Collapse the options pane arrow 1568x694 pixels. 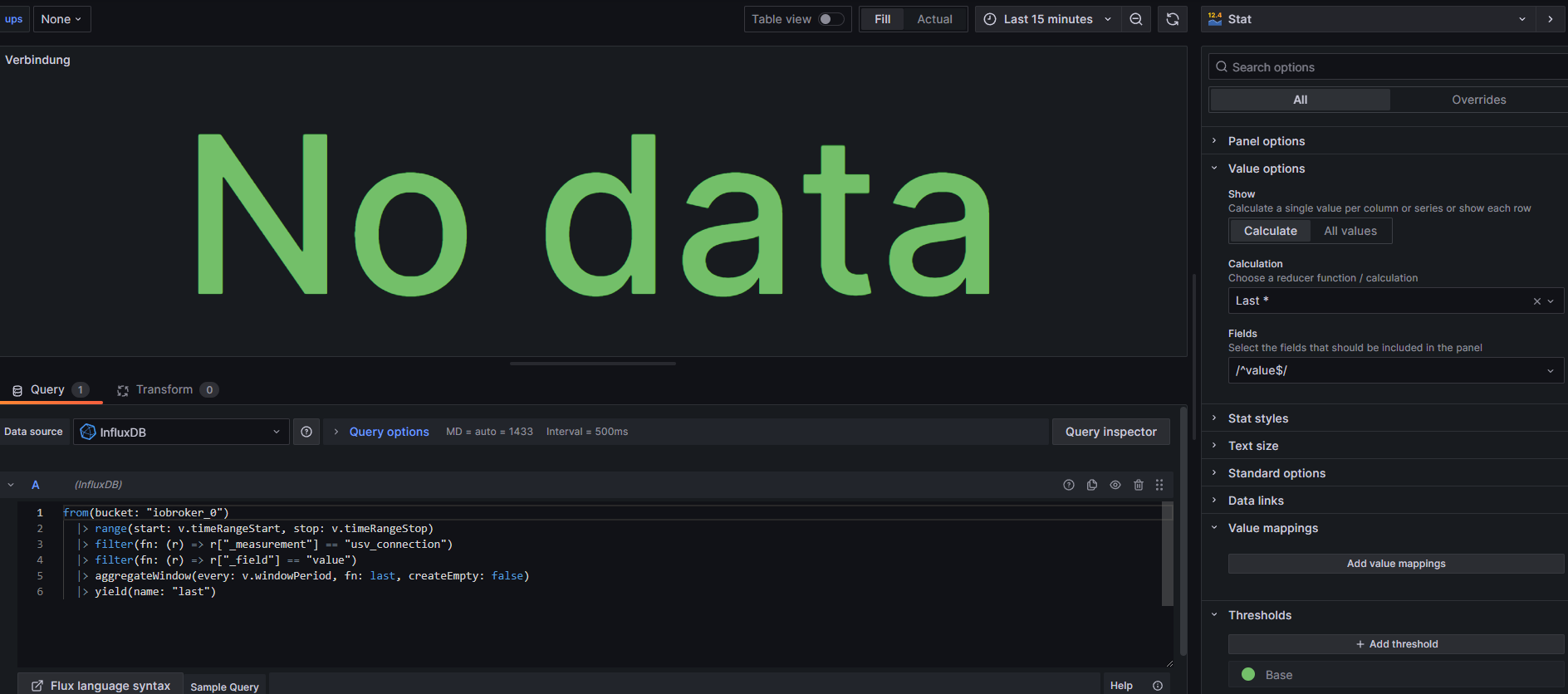[1551, 19]
